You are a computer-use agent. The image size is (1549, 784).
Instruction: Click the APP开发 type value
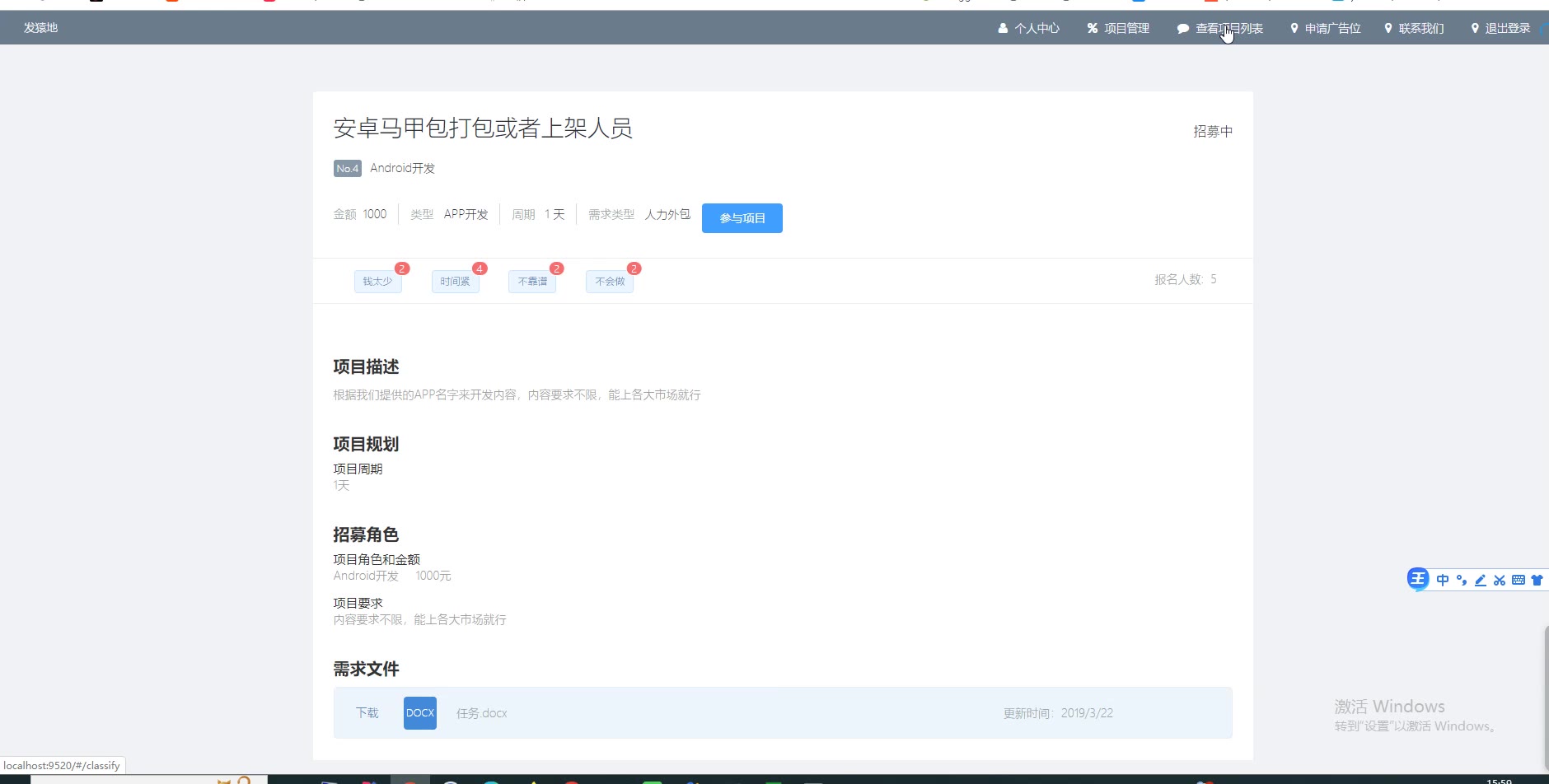(466, 214)
